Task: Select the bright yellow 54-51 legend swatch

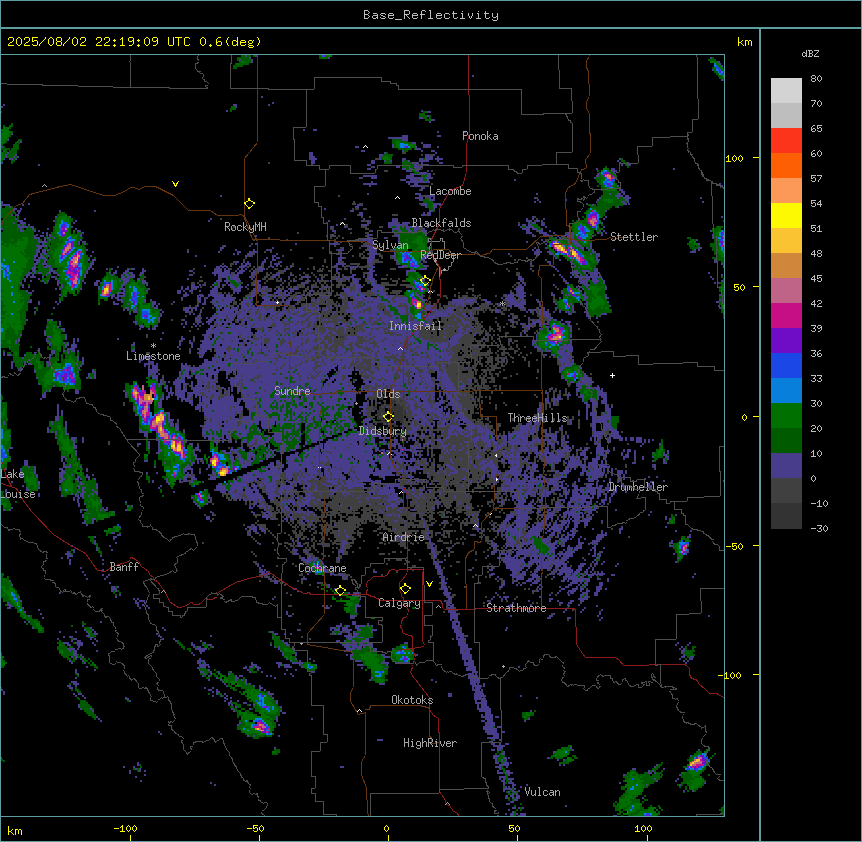Action: click(786, 215)
